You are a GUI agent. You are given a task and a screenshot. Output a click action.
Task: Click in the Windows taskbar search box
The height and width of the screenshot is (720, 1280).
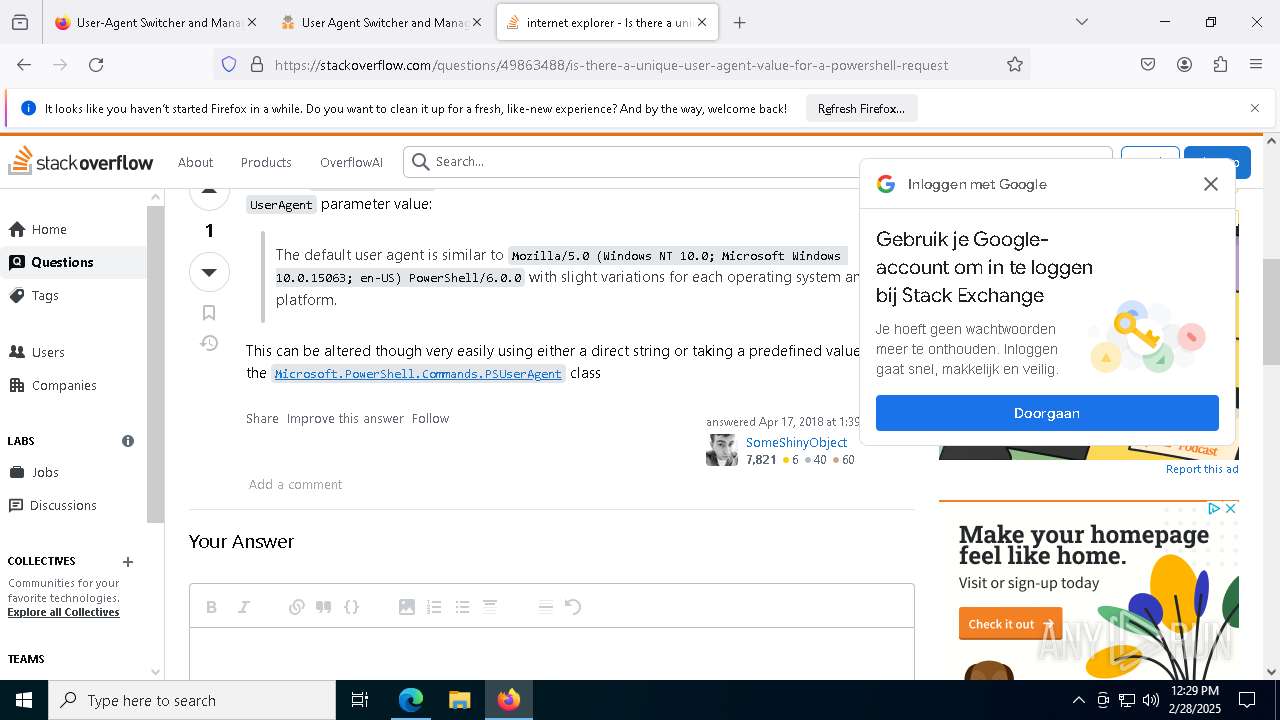(x=192, y=700)
